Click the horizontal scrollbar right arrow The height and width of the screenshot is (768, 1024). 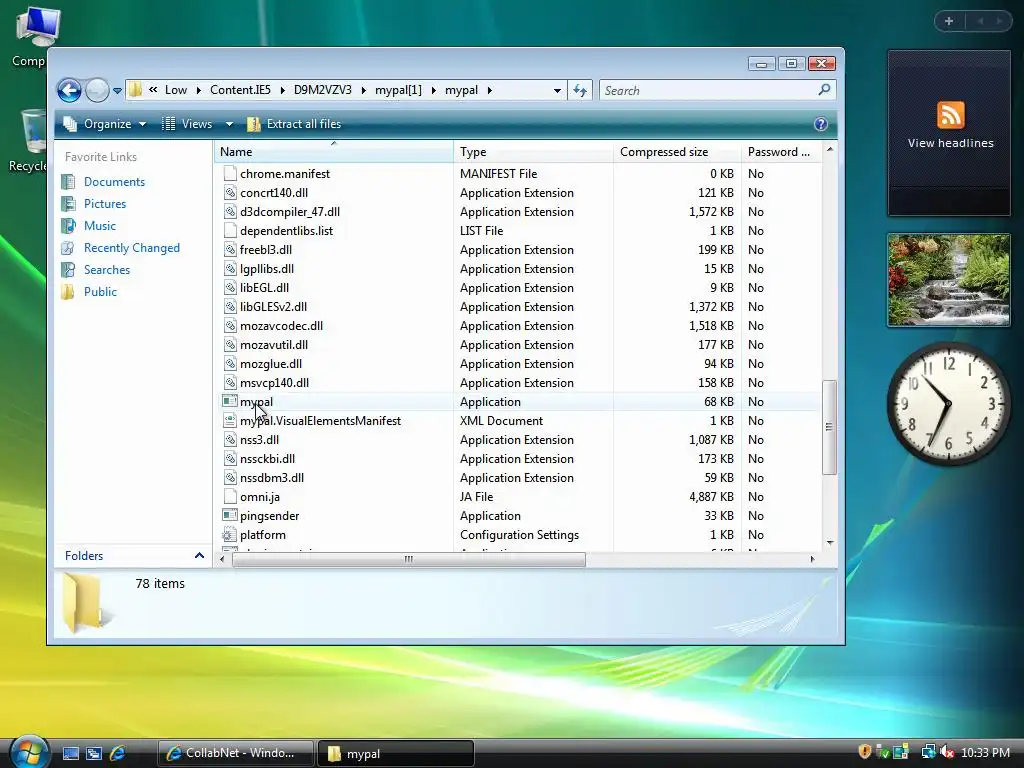[812, 559]
